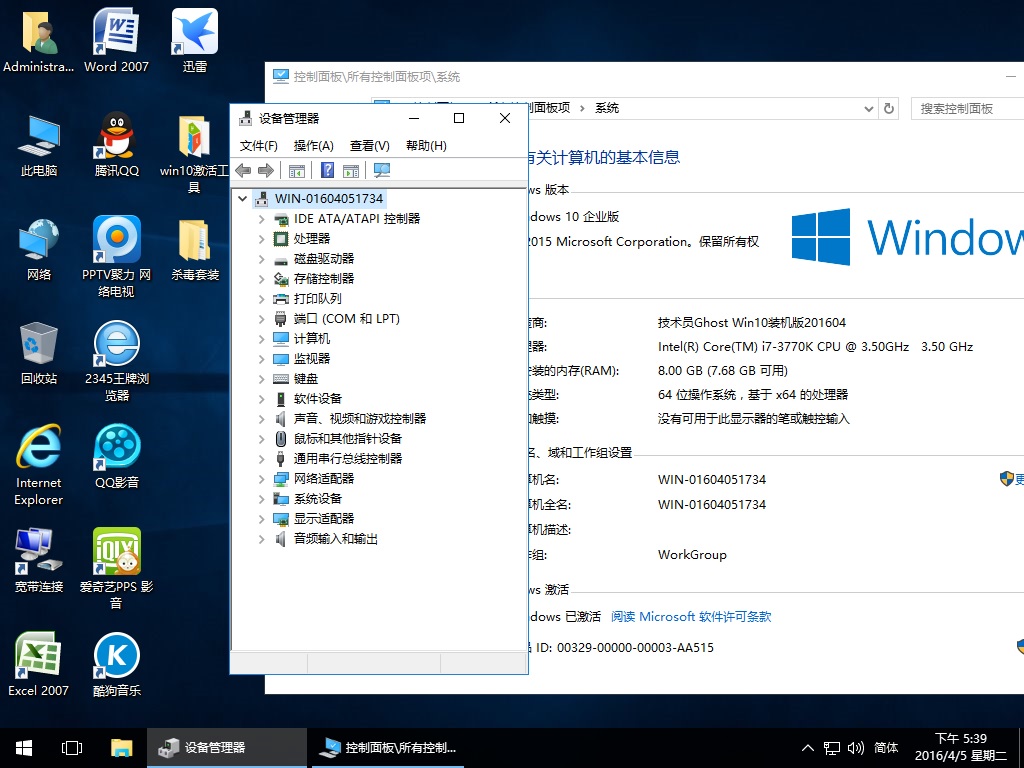Click 系统 in the Control Panel breadcrumb
Image resolution: width=1024 pixels, height=768 pixels.
pyautogui.click(x=607, y=108)
